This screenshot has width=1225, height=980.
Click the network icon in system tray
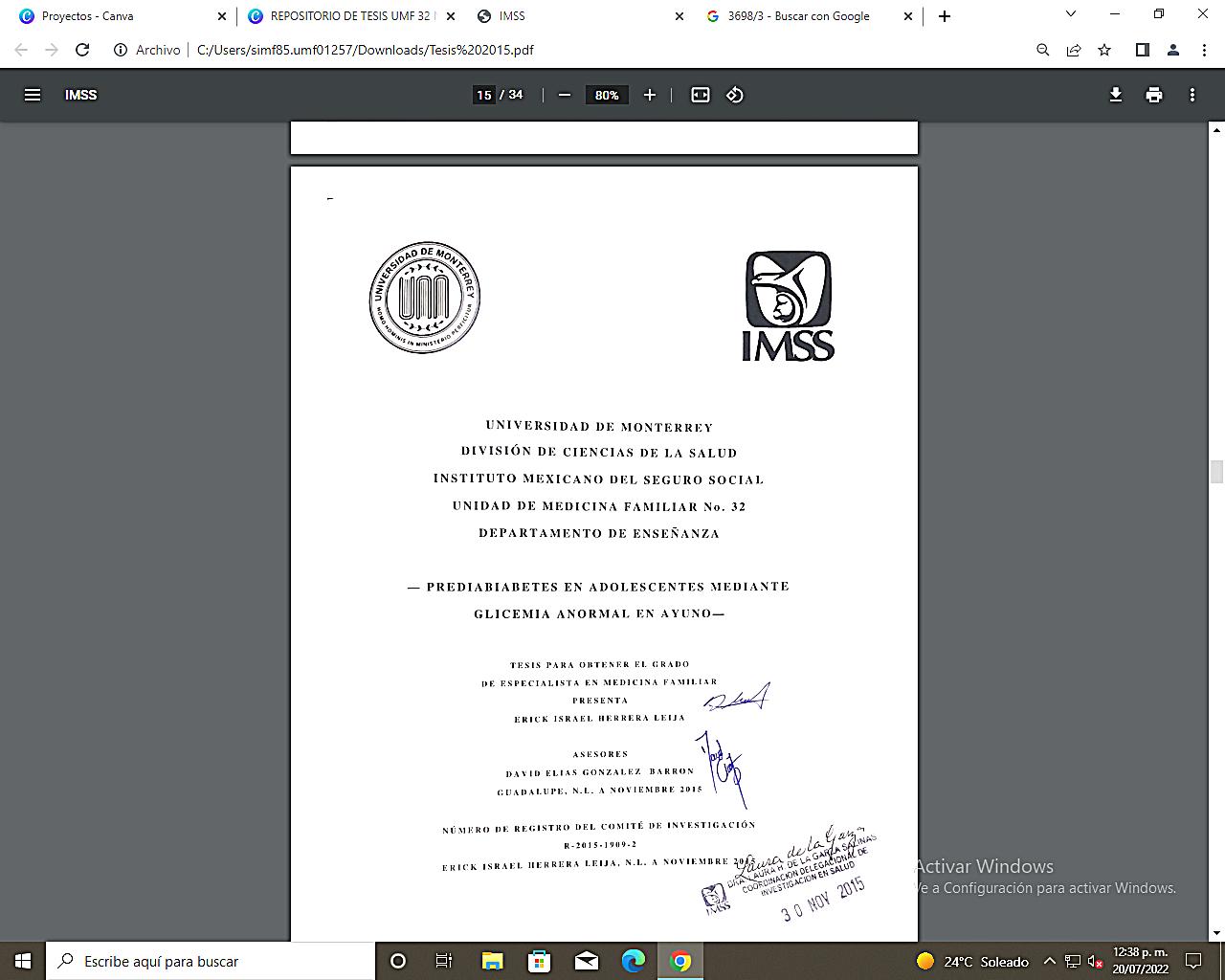[x=1073, y=961]
